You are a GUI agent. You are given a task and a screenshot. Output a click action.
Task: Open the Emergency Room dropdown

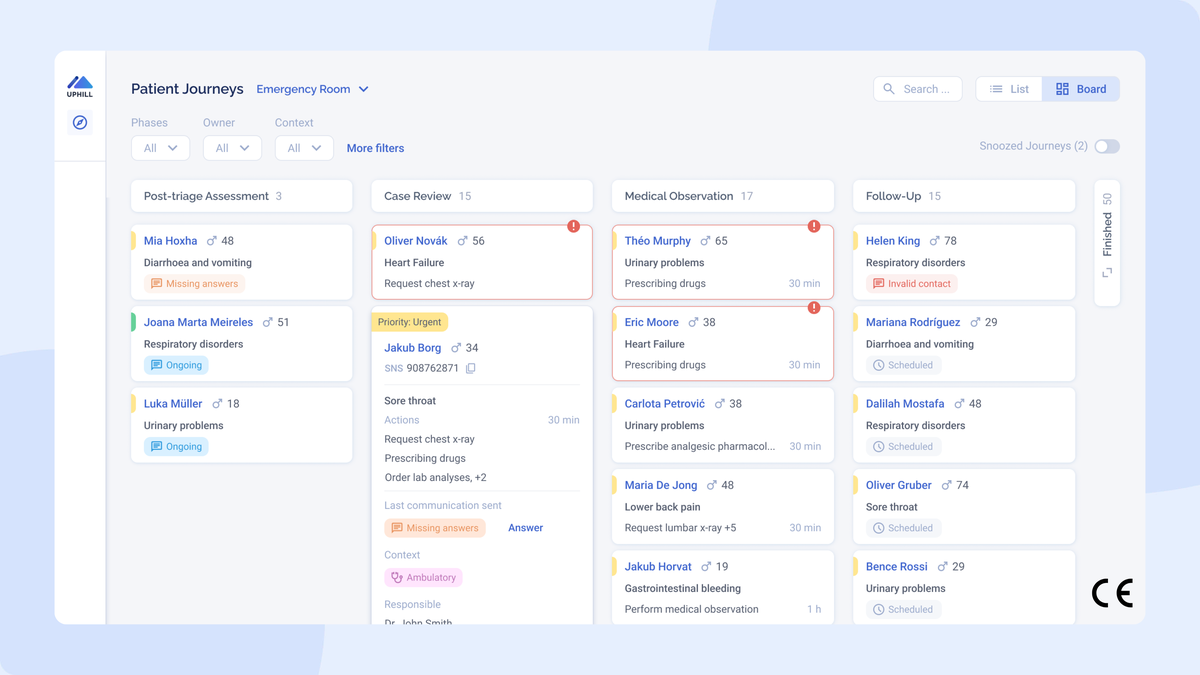click(313, 89)
